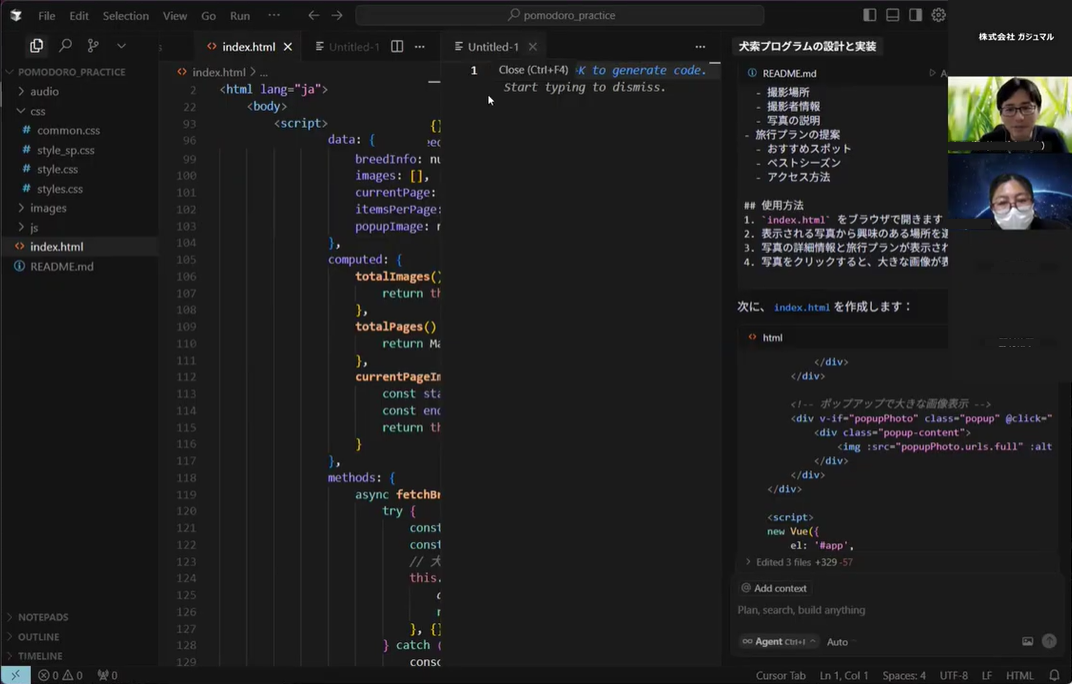Click the pomodoro_practice search box
This screenshot has height=684, width=1072.
(560, 15)
